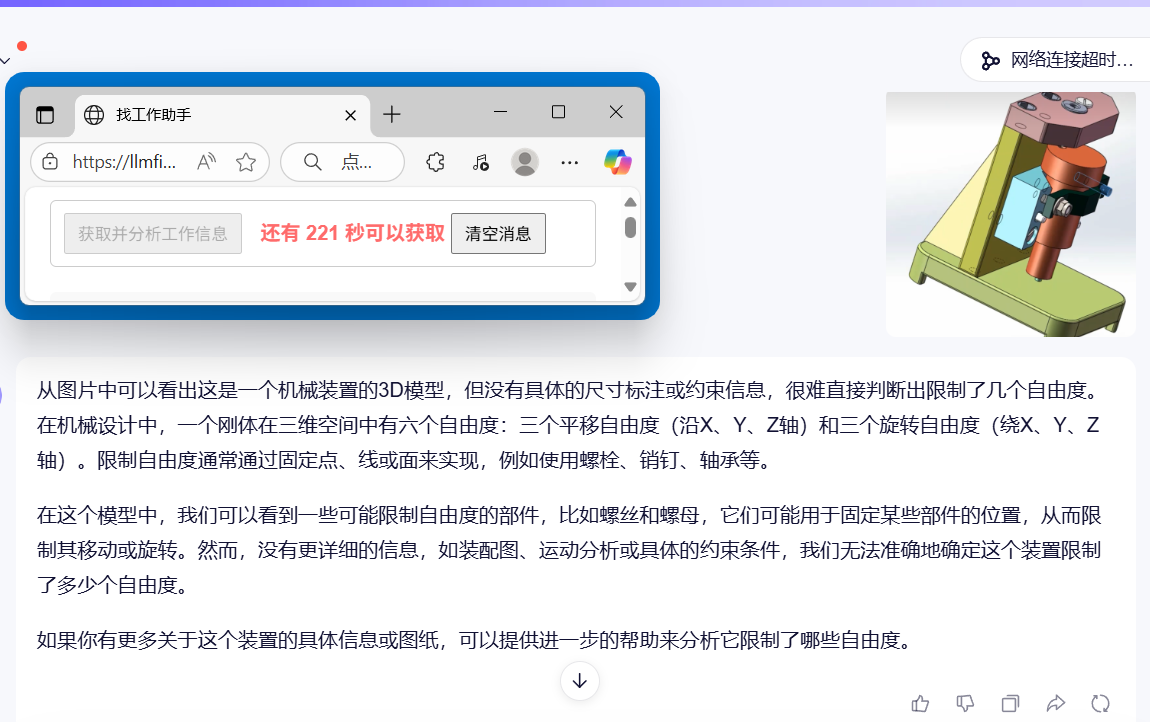Click the search box labeled 点...
Screen dimensions: 1150x722
343,162
